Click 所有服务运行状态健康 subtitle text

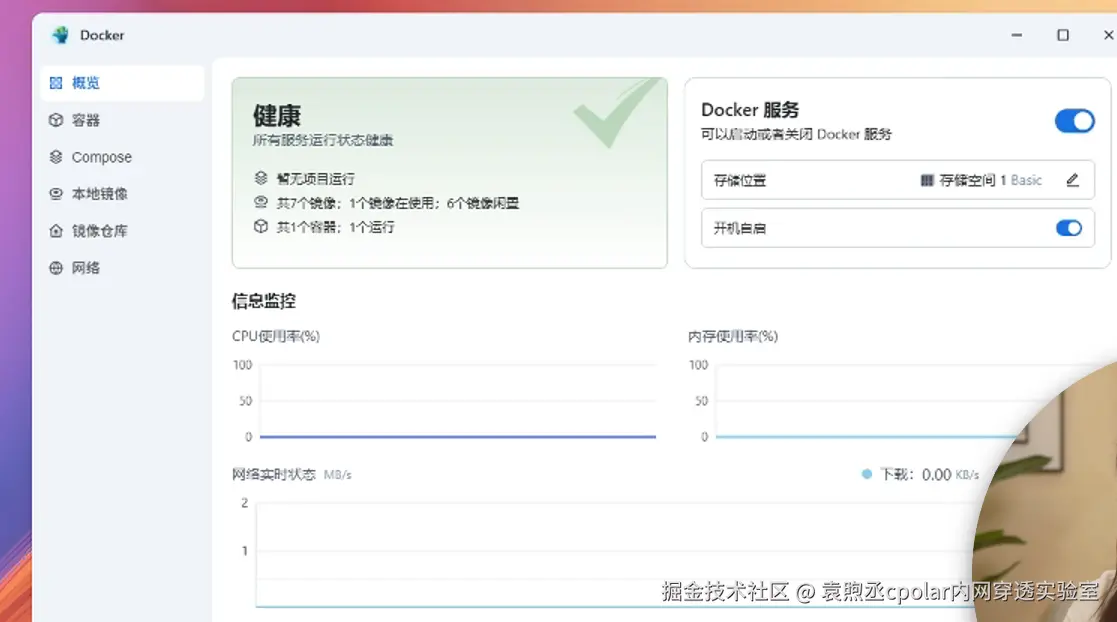click(323, 140)
